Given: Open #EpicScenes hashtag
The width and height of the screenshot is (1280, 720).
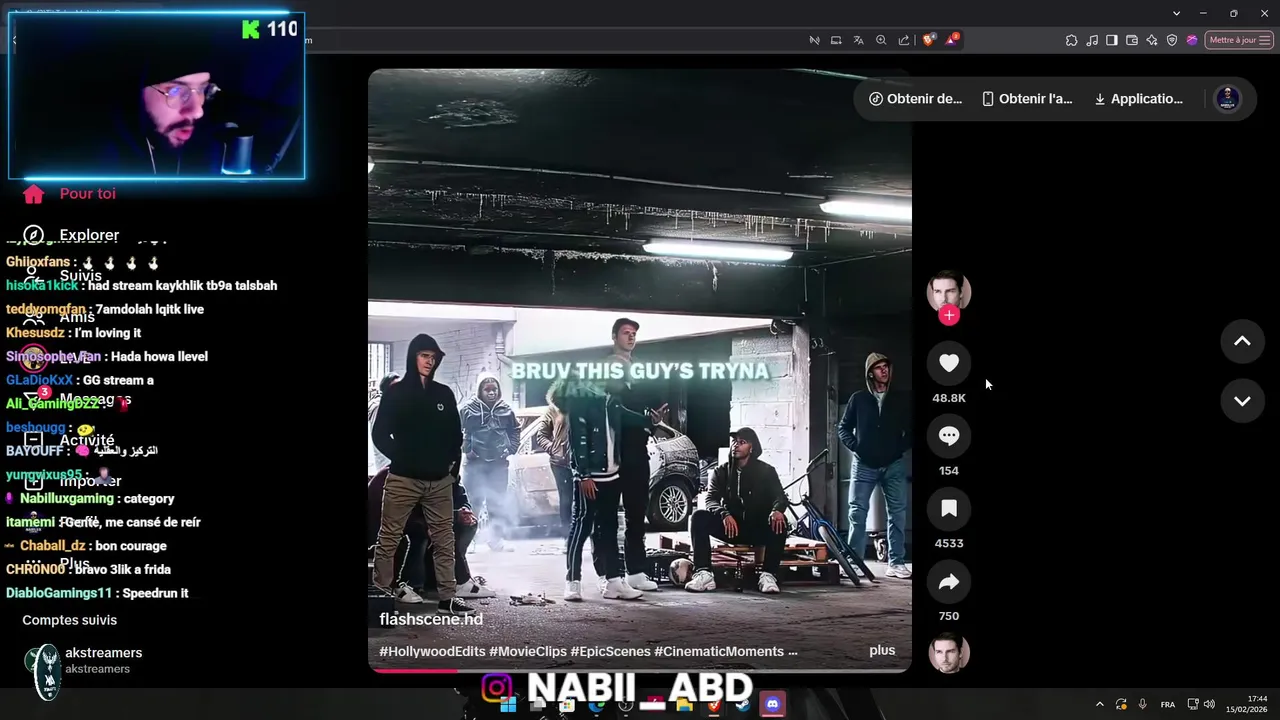Looking at the screenshot, I should tap(610, 651).
